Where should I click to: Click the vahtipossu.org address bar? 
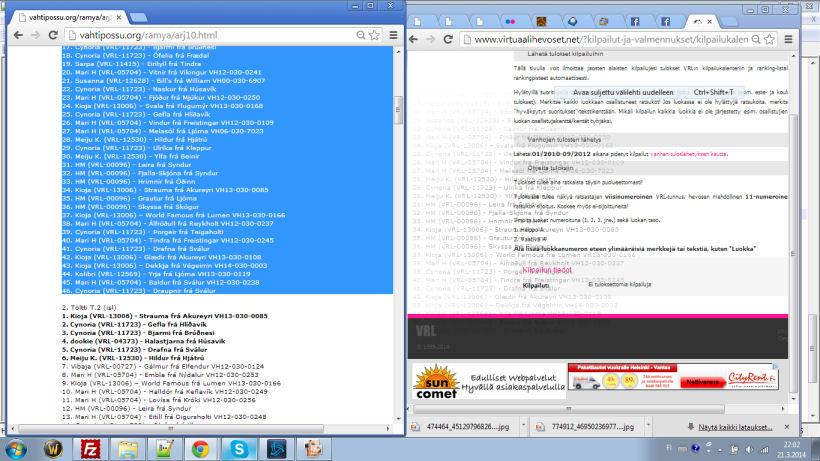pyautogui.click(x=200, y=35)
